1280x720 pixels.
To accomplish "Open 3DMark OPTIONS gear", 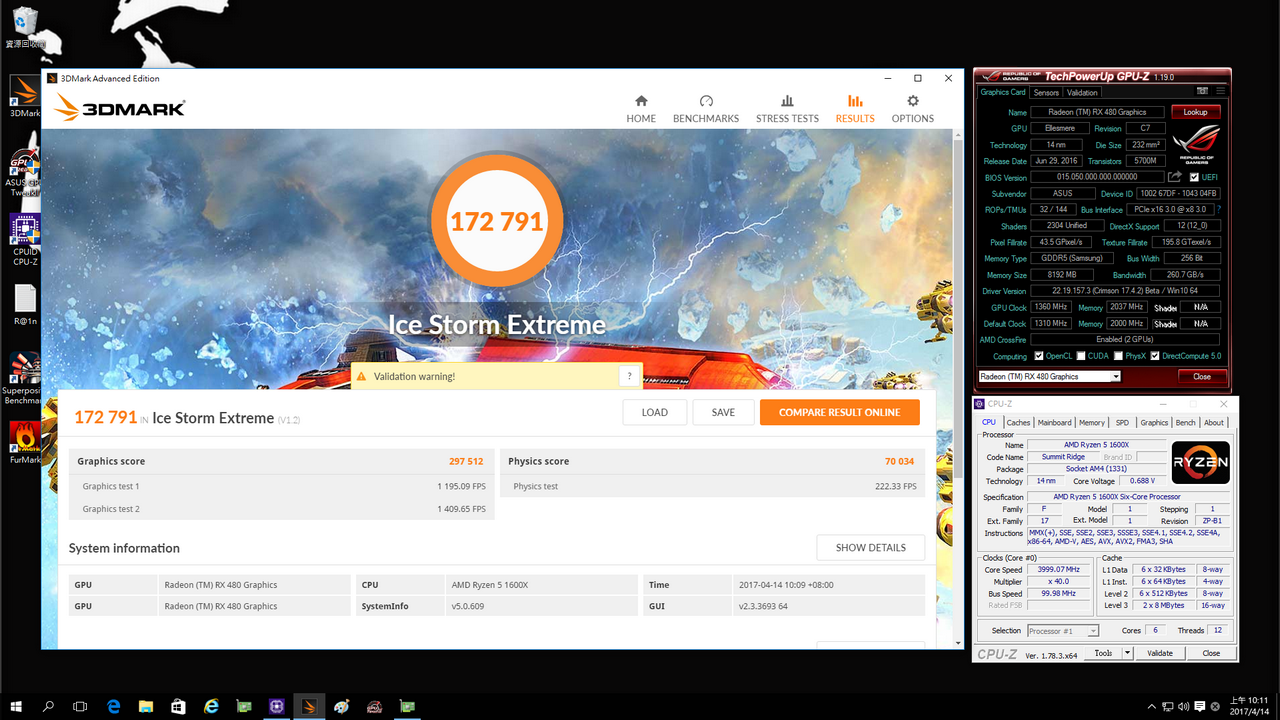I will [x=913, y=109].
